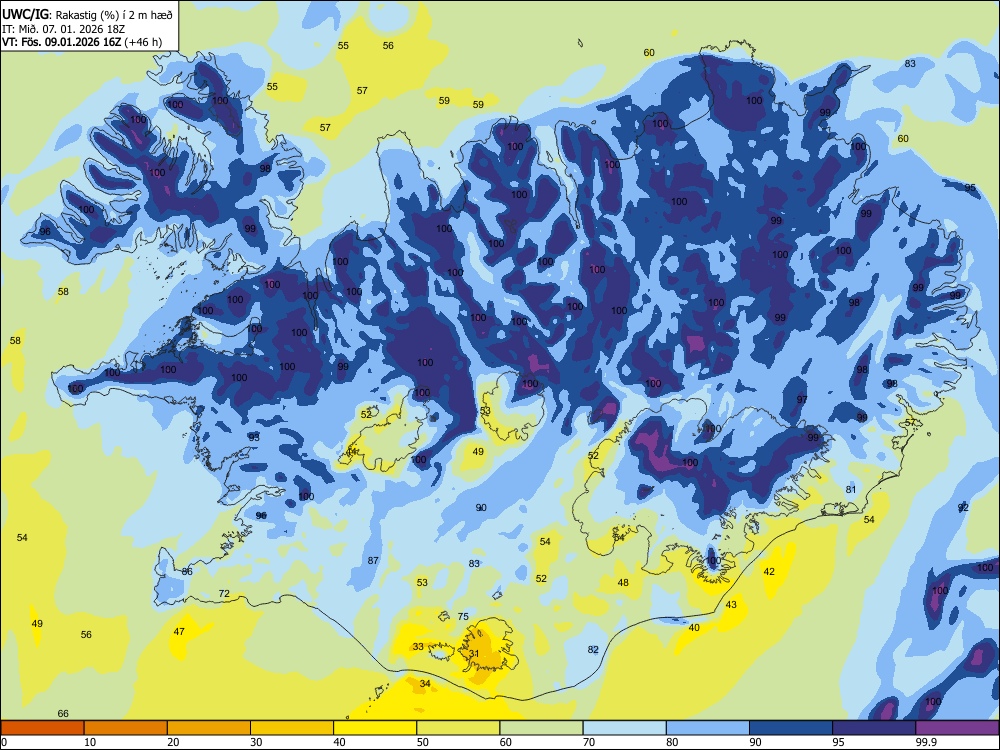The width and height of the screenshot is (1000, 750).
Task: Click the legend tick label "99.9"
Action: click(926, 742)
